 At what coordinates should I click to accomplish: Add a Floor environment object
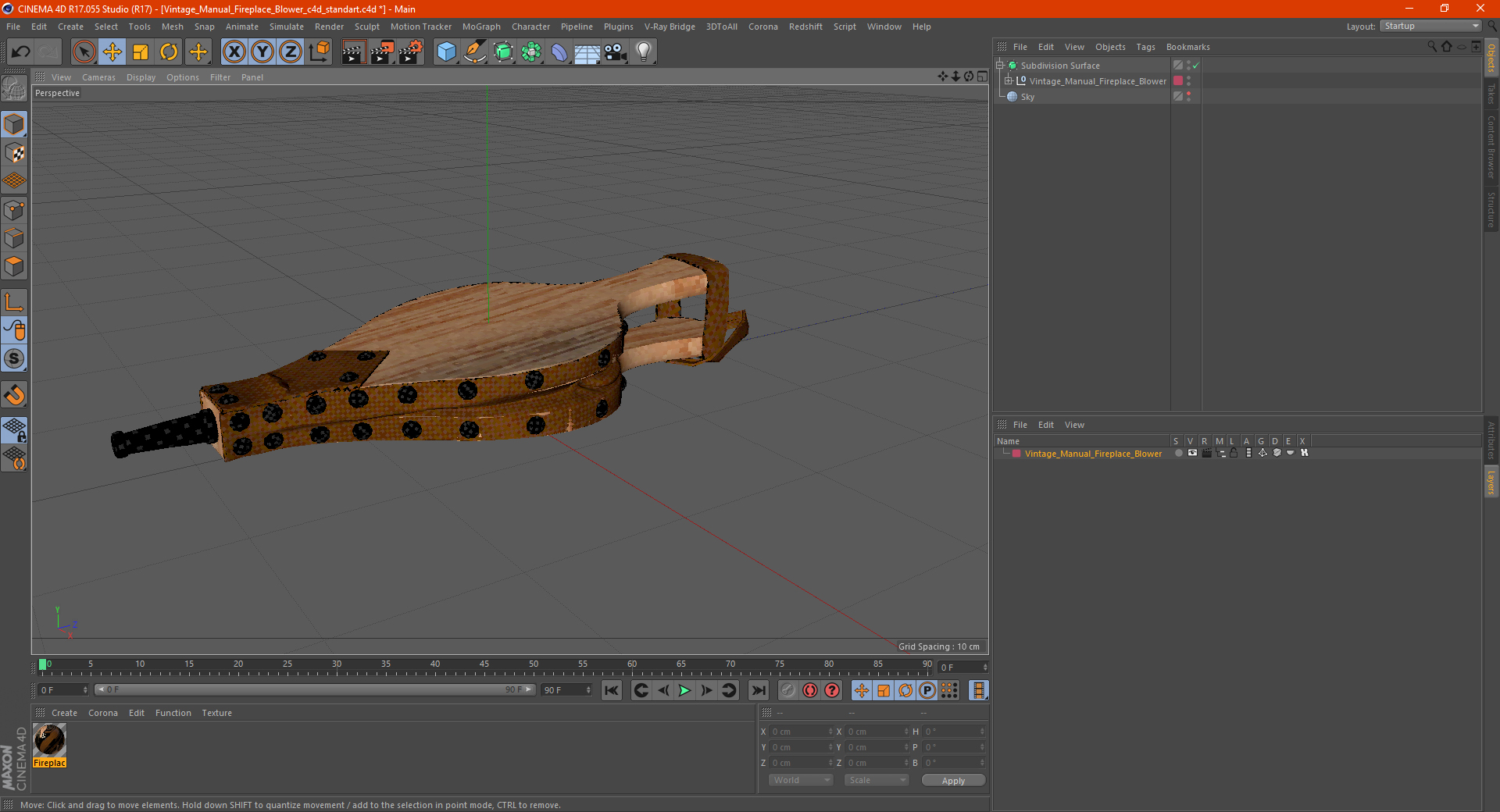[x=587, y=52]
